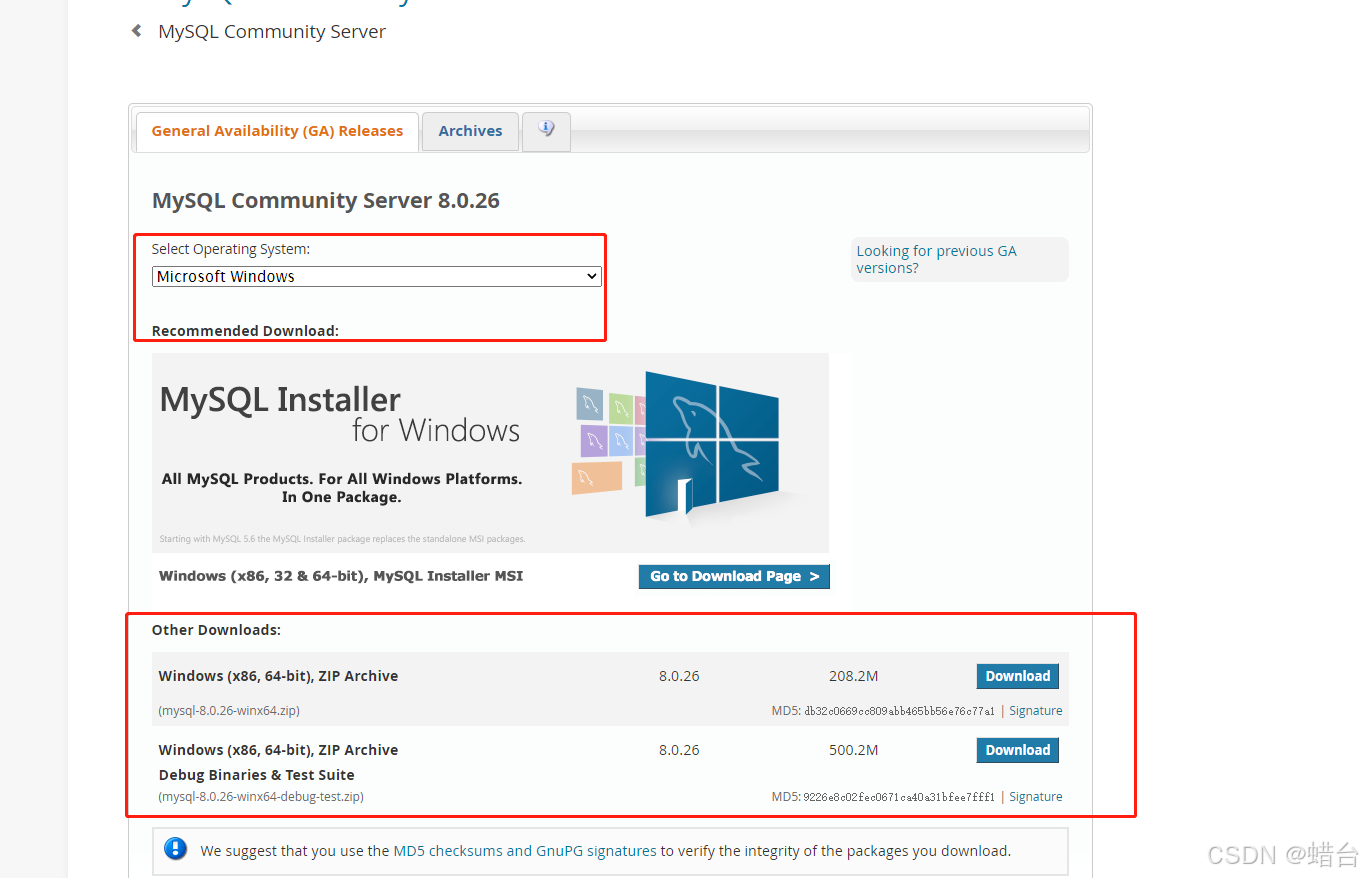Click 8.0.26 version in the first ZIP row
Viewport: 1364px width, 878px height.
(x=679, y=676)
